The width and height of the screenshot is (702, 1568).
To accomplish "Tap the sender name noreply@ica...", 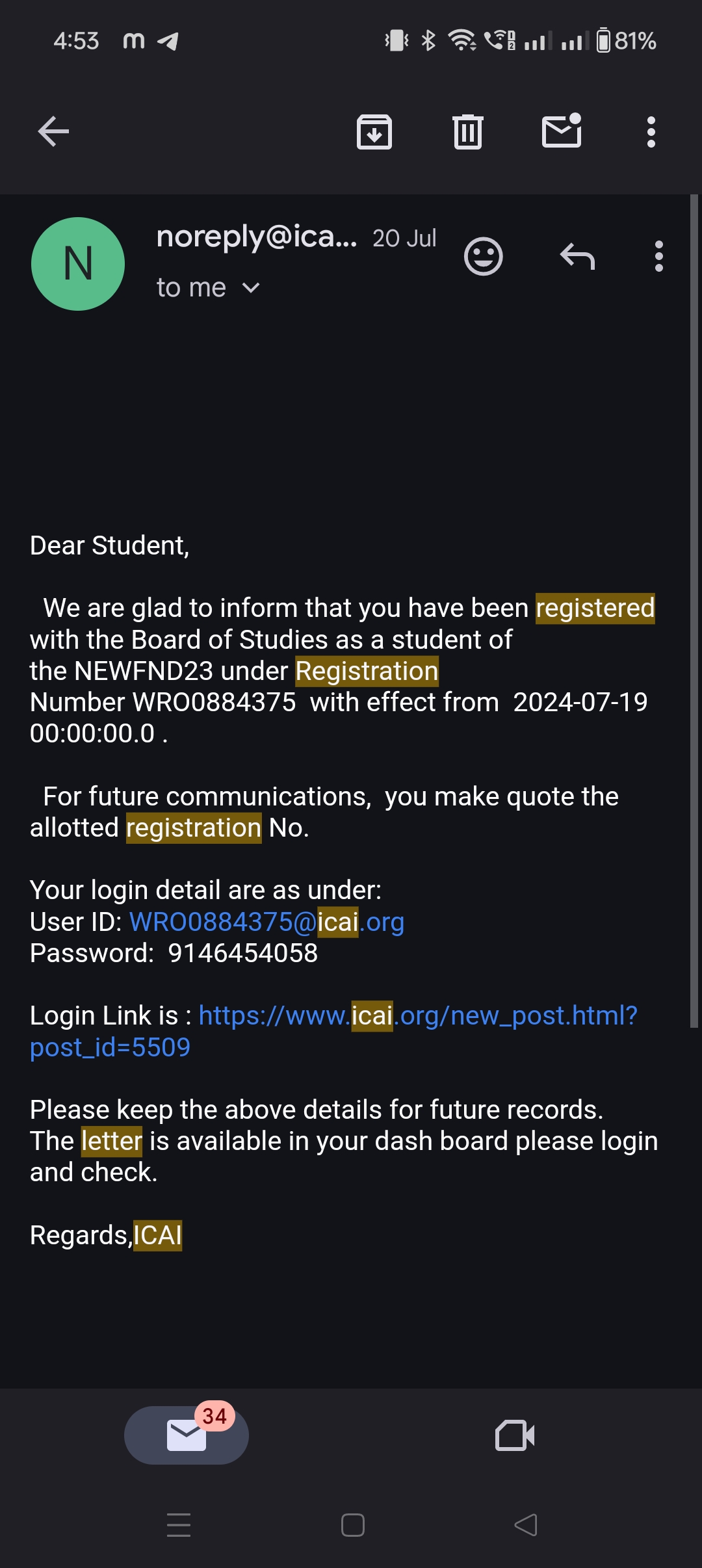I will pos(257,237).
